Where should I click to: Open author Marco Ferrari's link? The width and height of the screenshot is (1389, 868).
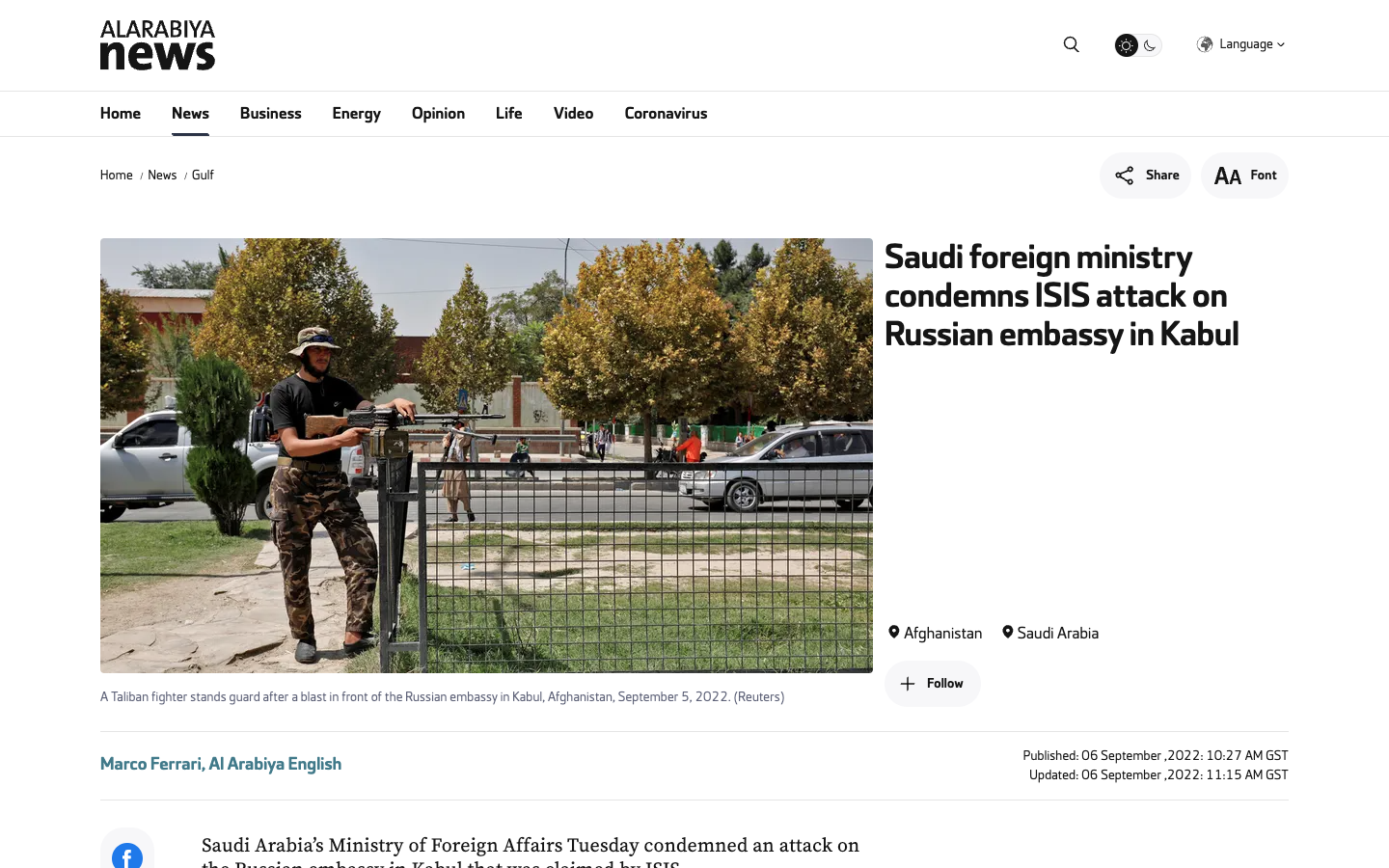[221, 764]
